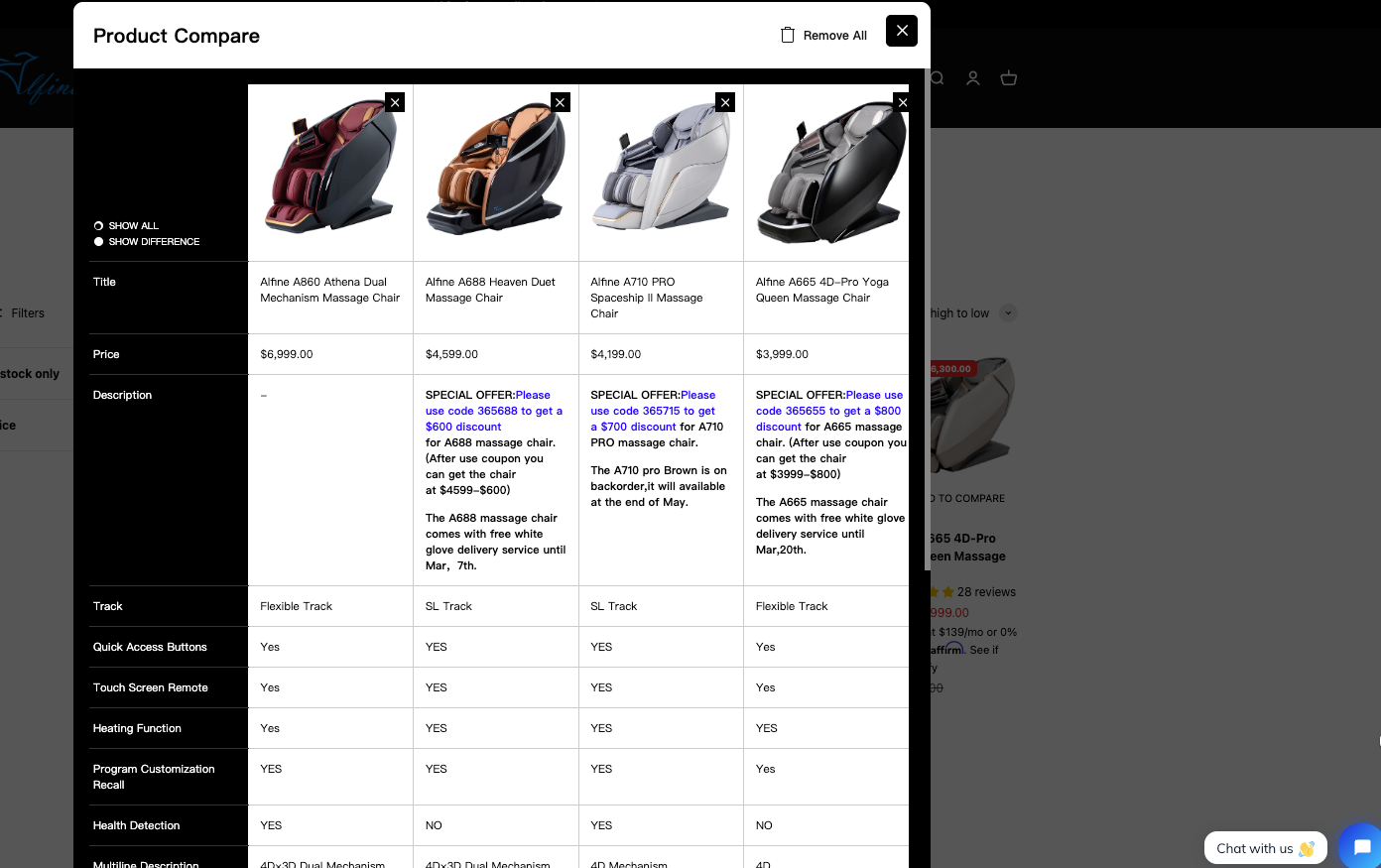Viewport: 1381px width, 868px height.
Task: Click the A710 coupon code 365715 link
Action: click(x=652, y=411)
